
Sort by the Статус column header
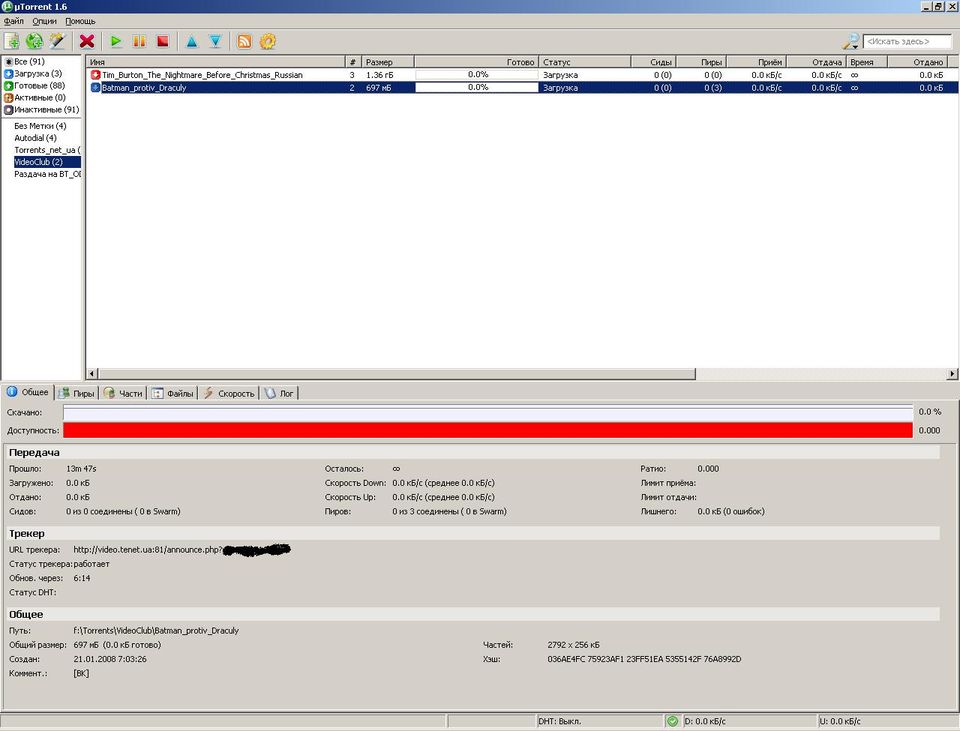pyautogui.click(x=585, y=62)
